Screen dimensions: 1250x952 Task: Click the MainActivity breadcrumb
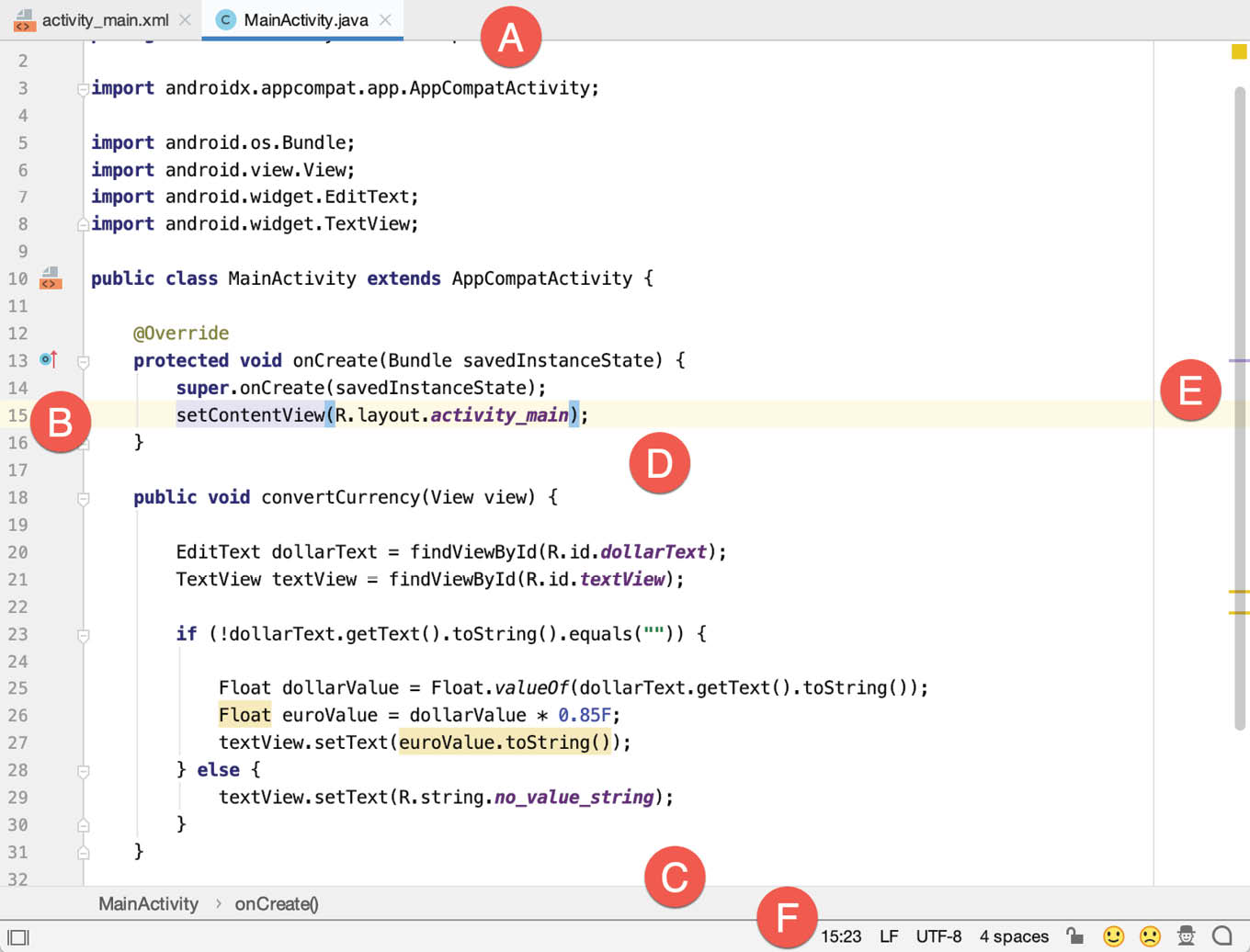click(148, 904)
